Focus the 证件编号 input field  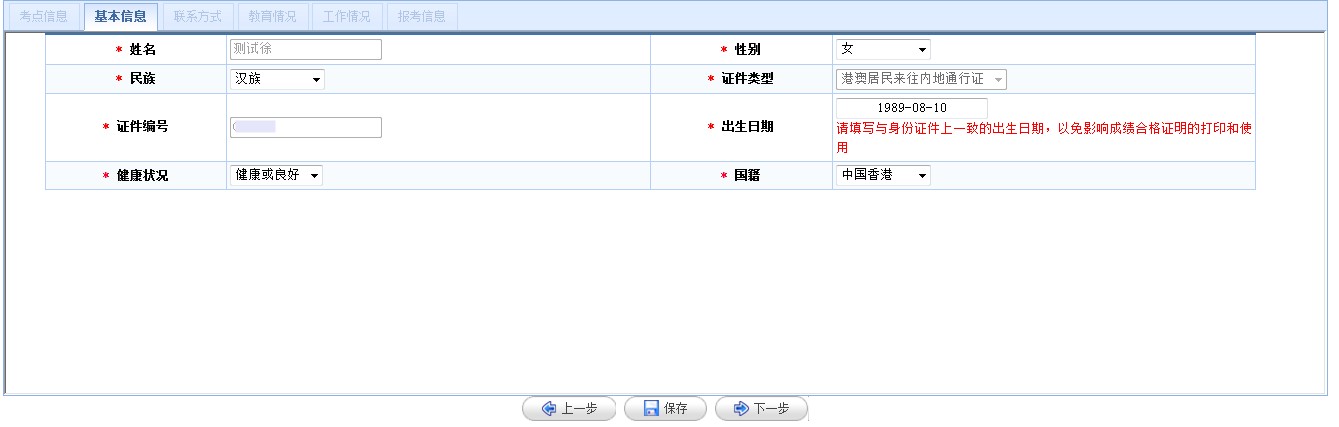point(305,127)
